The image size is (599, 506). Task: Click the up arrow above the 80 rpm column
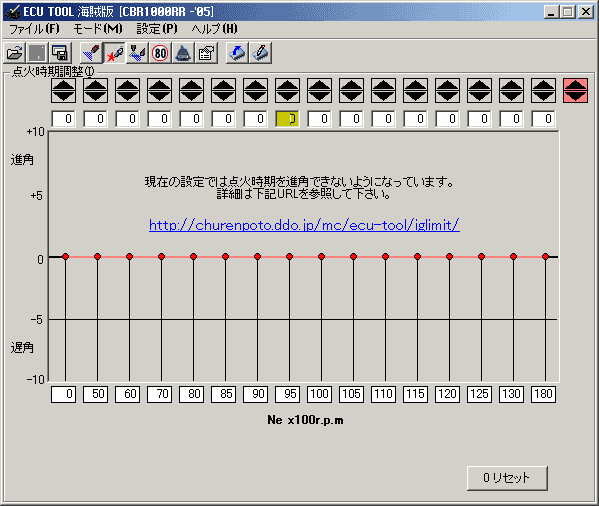[191, 84]
